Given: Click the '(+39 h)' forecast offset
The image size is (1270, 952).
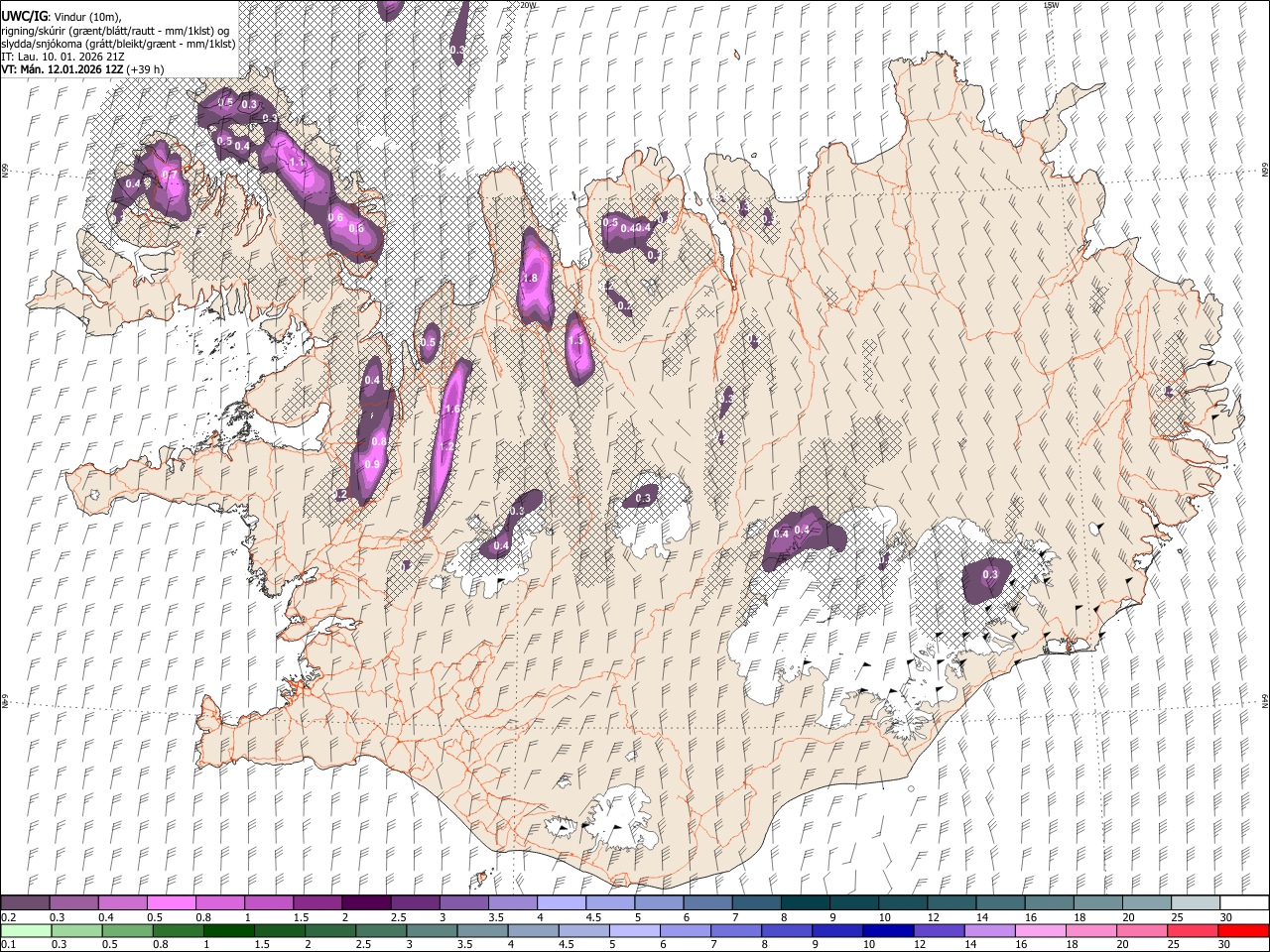Looking at the screenshot, I should [x=146, y=69].
